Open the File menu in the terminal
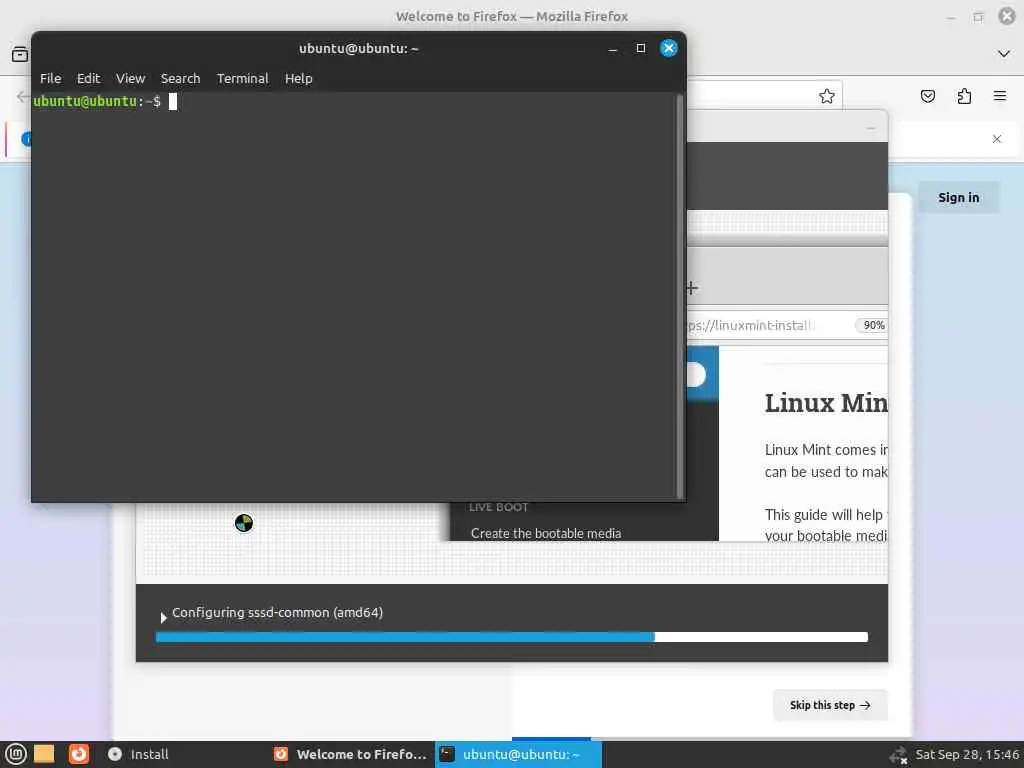 [50, 78]
